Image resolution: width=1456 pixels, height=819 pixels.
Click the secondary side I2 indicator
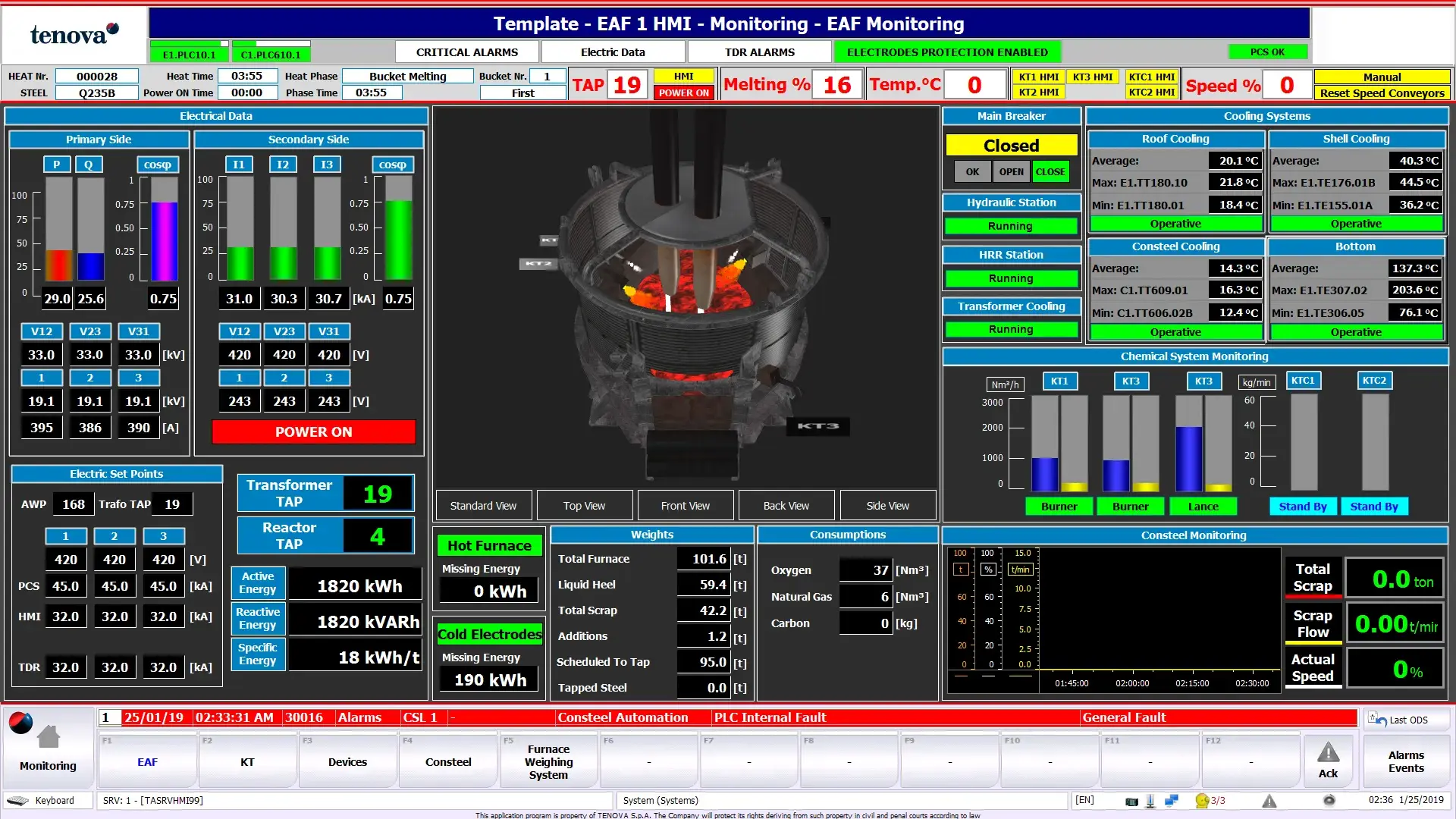[x=283, y=165]
